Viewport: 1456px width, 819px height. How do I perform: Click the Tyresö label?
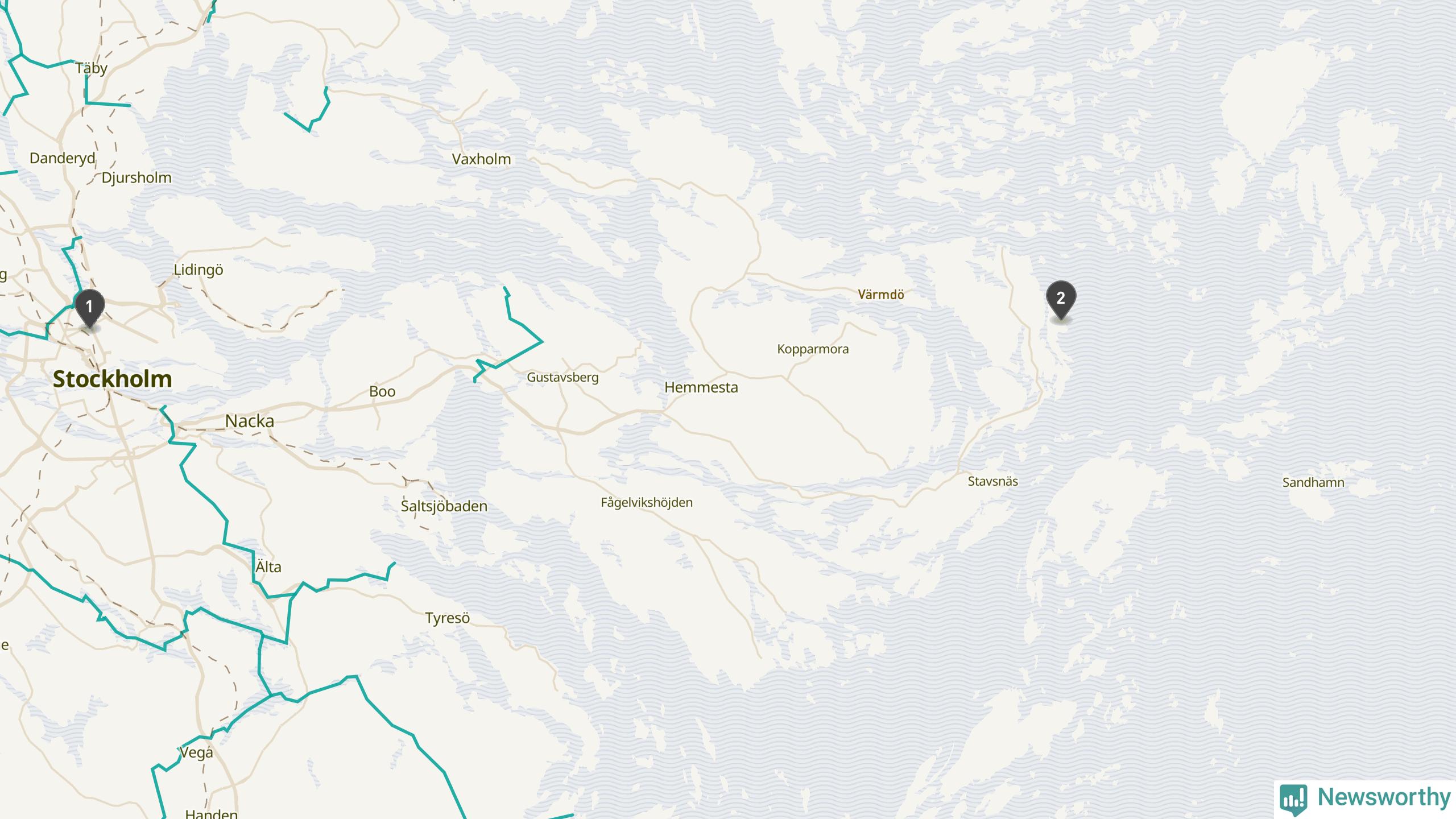[448, 618]
